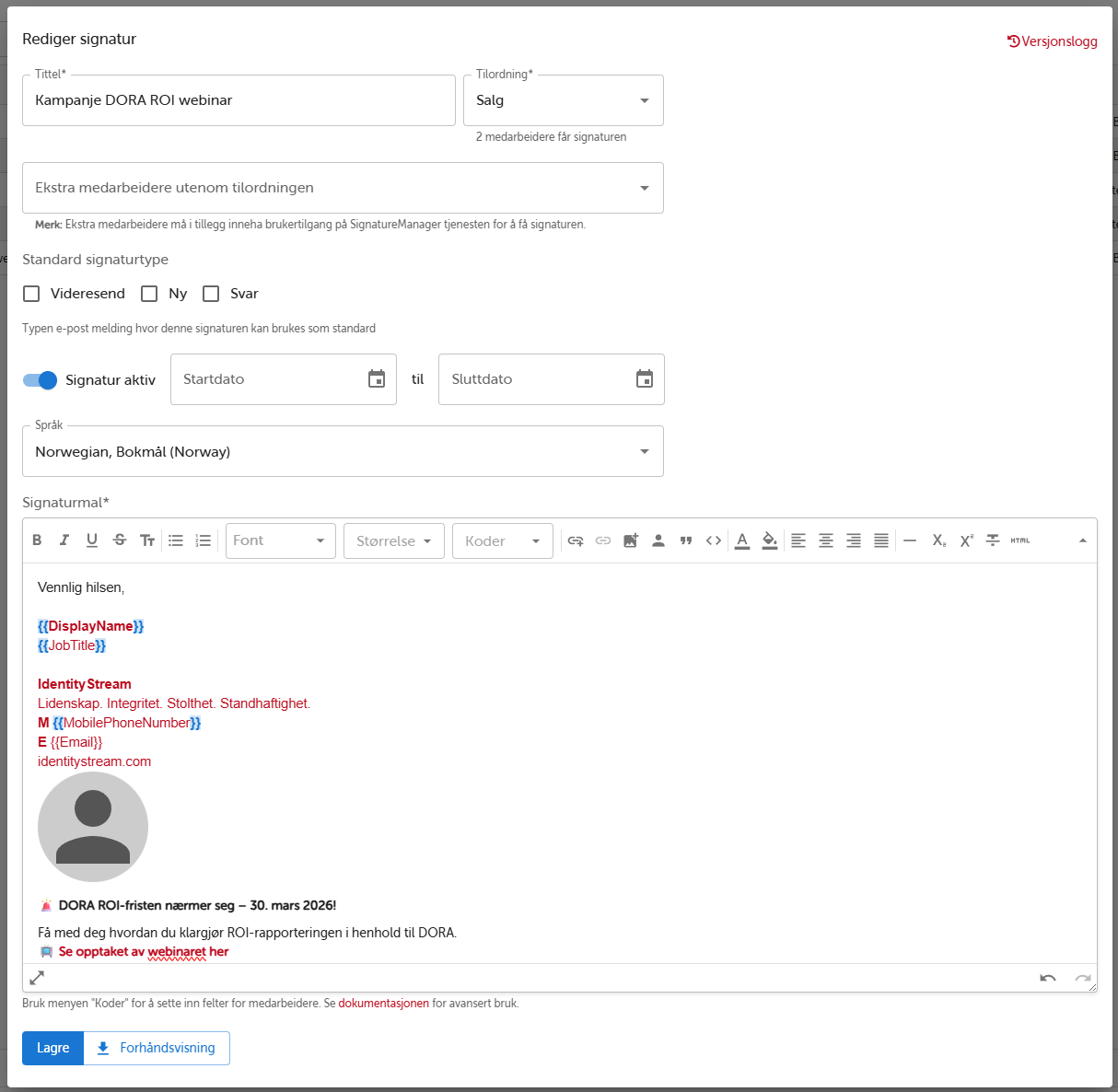Open the Koder field dropdown
The image size is (1118, 1092).
click(502, 540)
